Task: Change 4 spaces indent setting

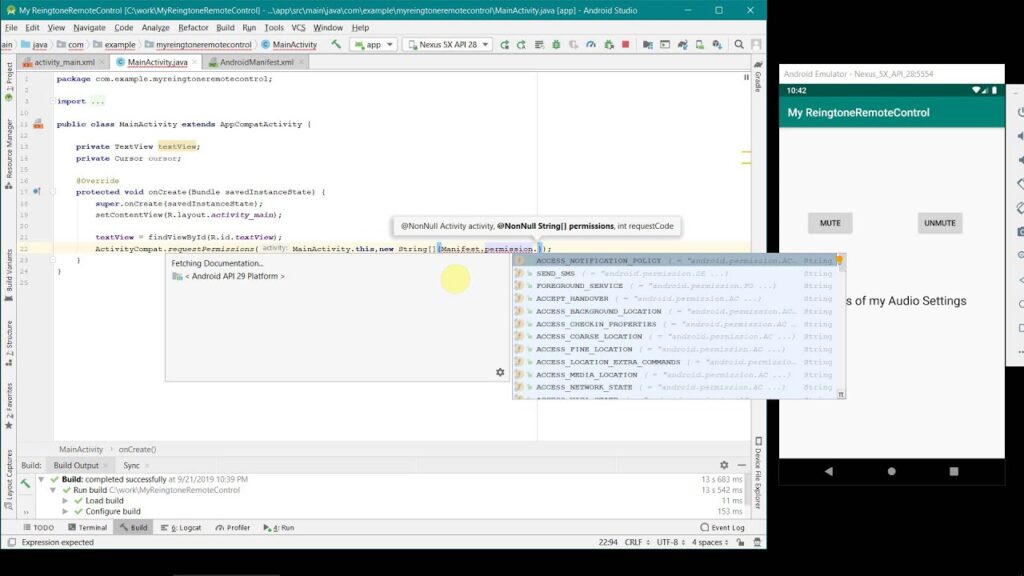Action: pyautogui.click(x=710, y=542)
